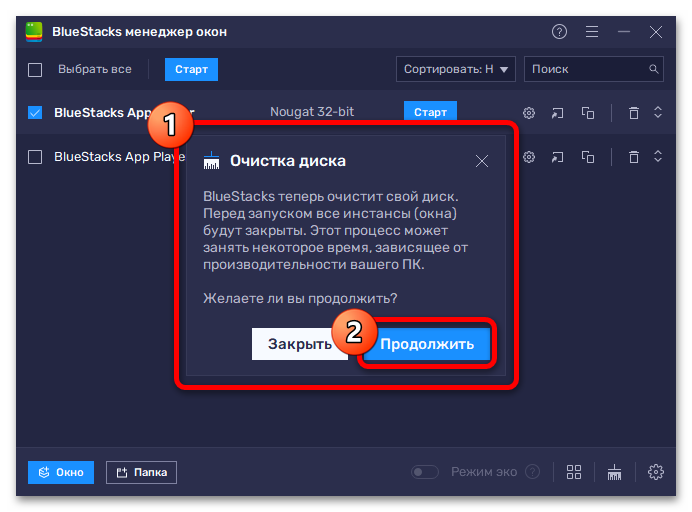Click disk cleanup broom icon in bottom bar
Screen dimensions: 692x512
click(614, 472)
